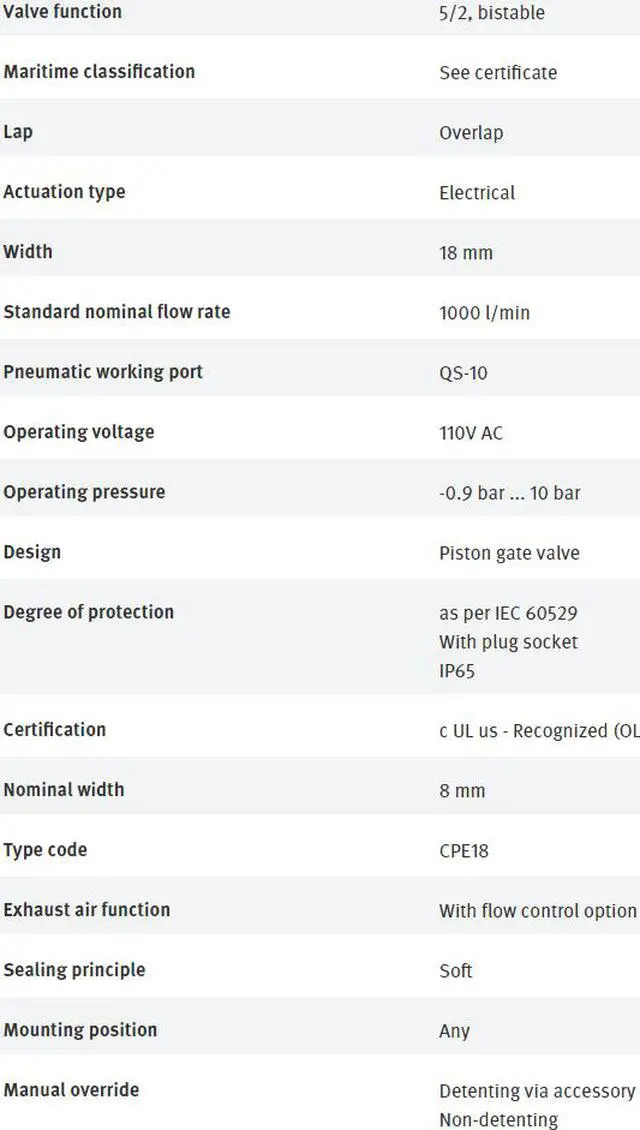Select the "Standard nominal flow rate" label
The height and width of the screenshot is (1130, 640).
click(117, 312)
